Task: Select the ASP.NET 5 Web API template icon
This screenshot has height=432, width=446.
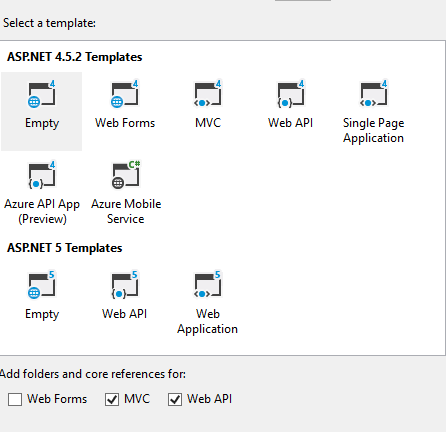Action: 125,285
